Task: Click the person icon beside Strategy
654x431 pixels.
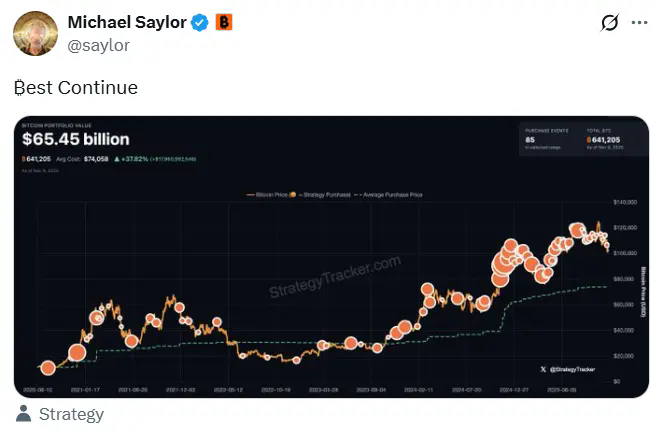Action: point(24,414)
